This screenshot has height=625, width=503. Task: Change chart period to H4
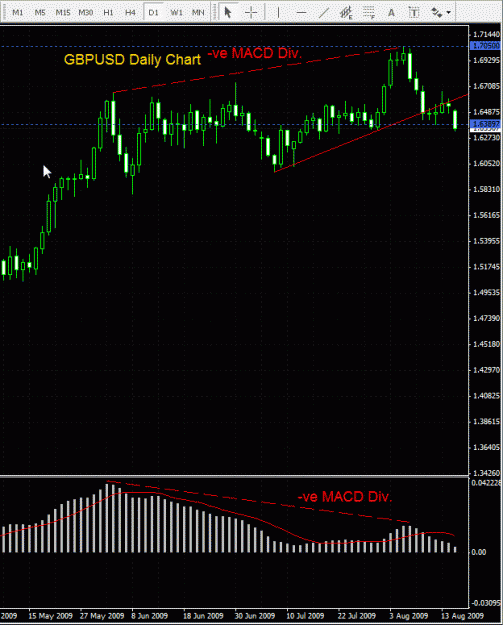[130, 13]
